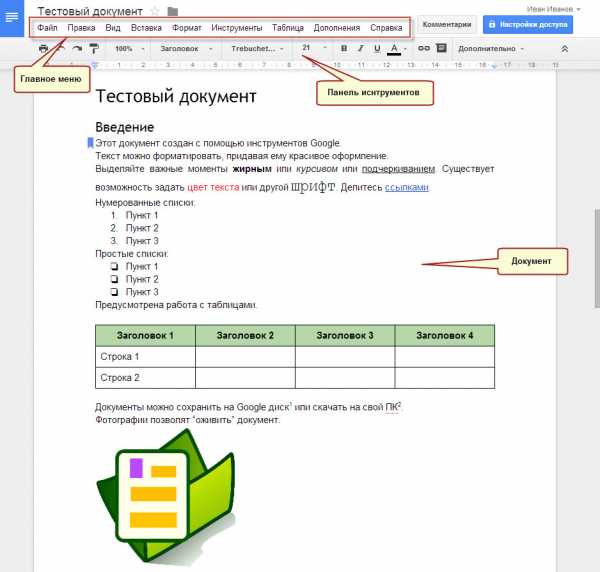600x572 pixels.
Task: Click table cell Заголовок 1
Action: coord(145,336)
